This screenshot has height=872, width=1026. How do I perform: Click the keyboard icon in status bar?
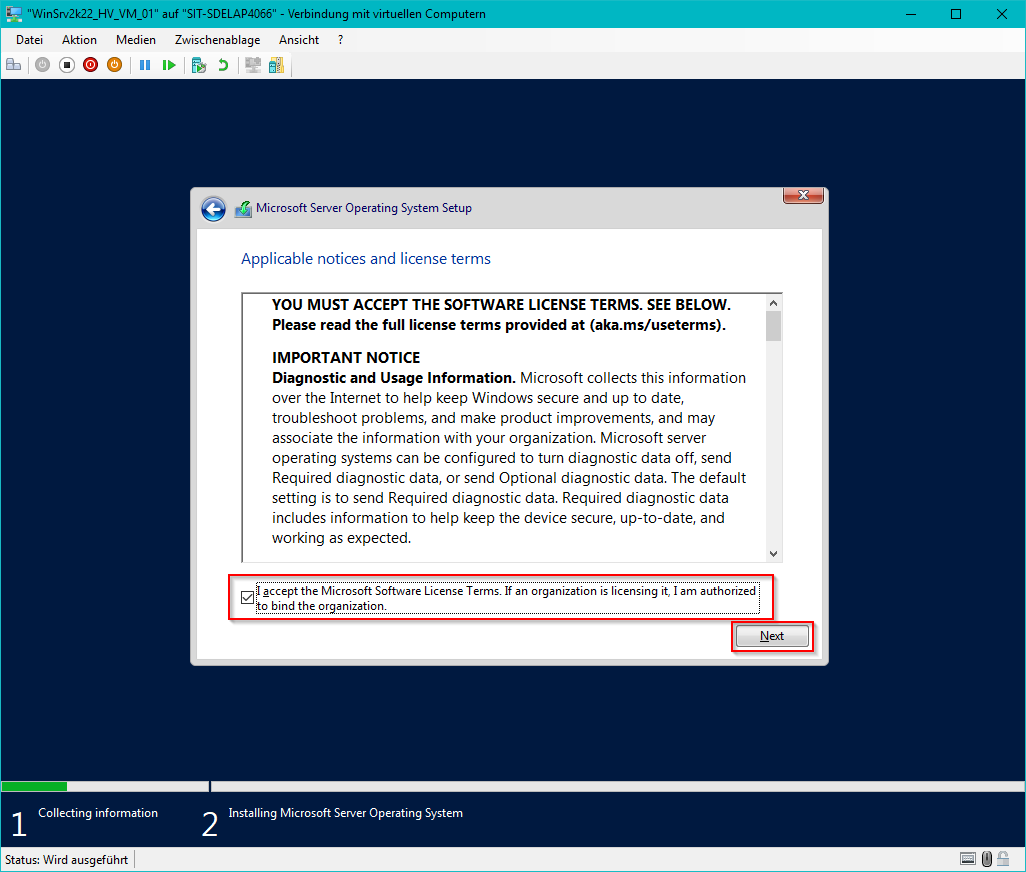pyautogui.click(x=967, y=859)
